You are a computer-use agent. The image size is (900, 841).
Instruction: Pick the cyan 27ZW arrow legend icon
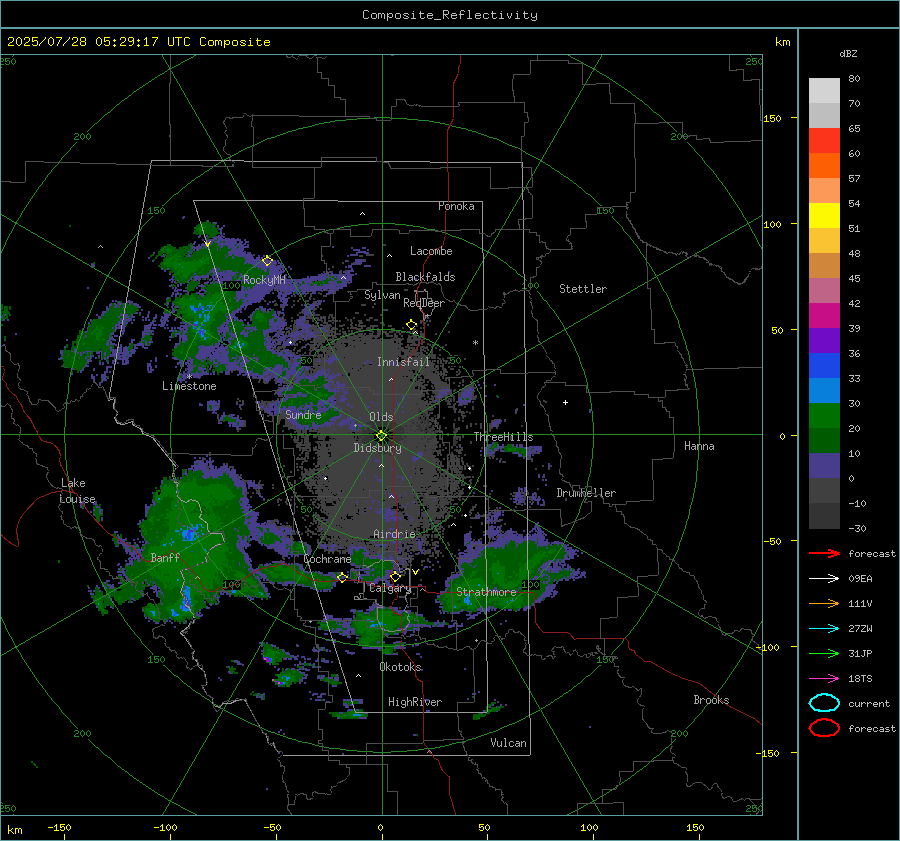pos(824,628)
